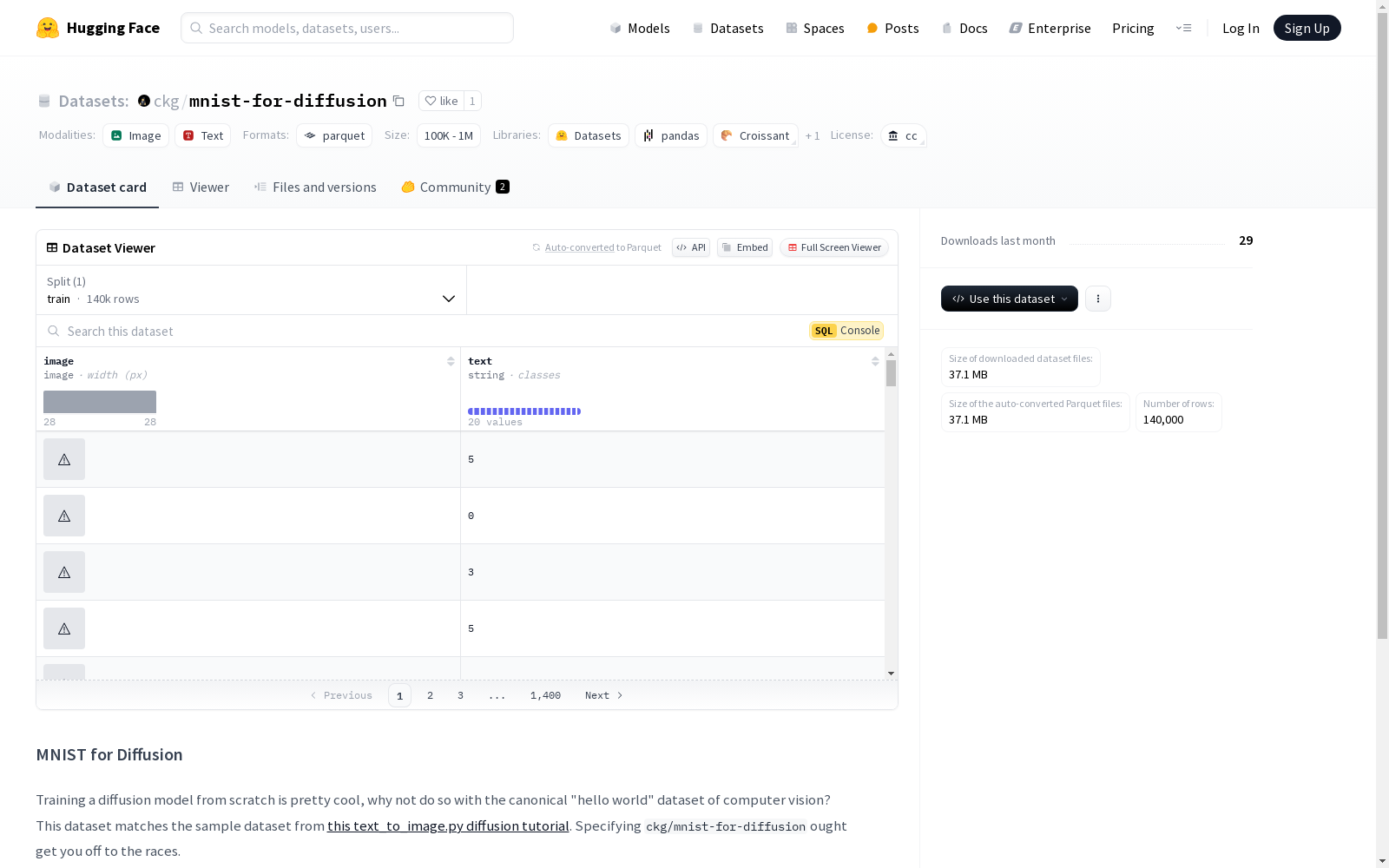Click the cc license tag
The width and height of the screenshot is (1389, 868).
(x=904, y=135)
